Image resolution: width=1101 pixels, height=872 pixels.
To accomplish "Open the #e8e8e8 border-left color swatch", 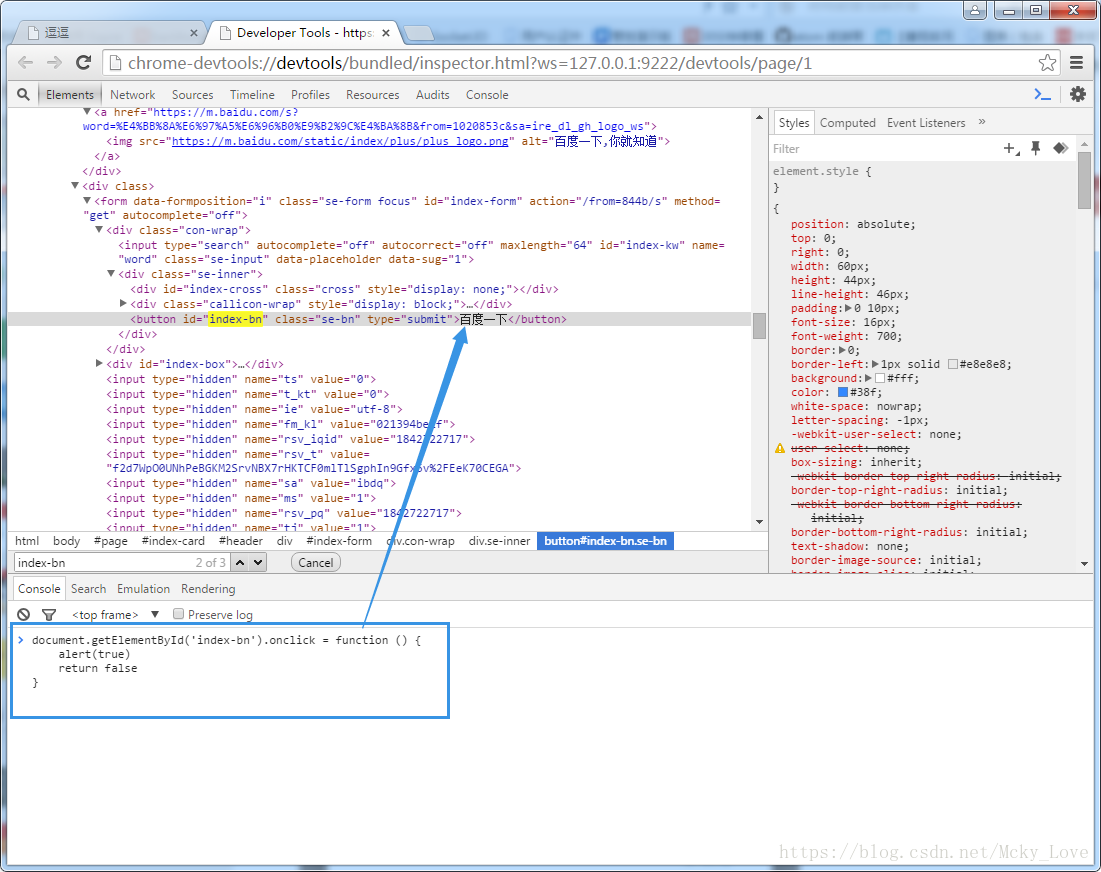I will [953, 364].
